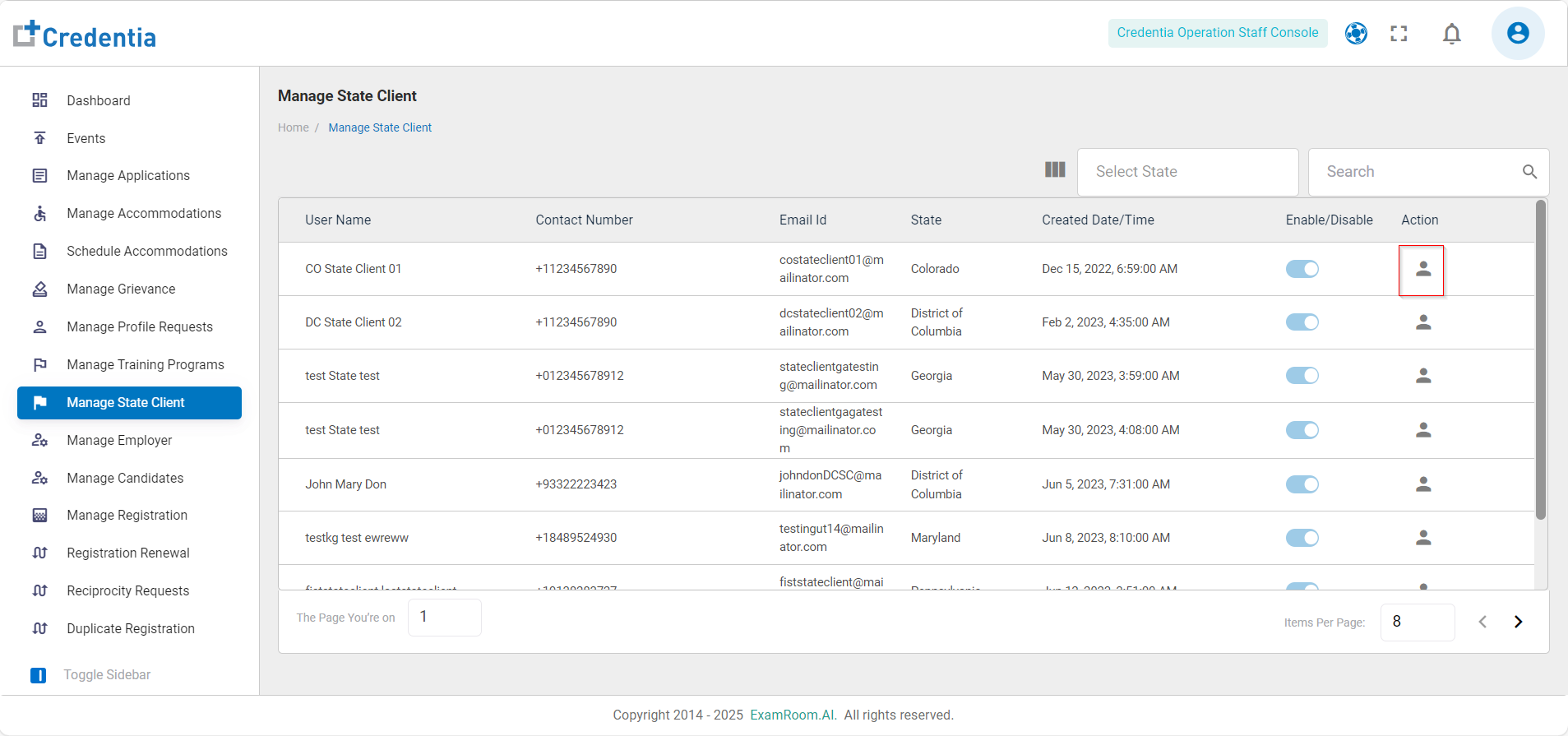
Task: Open the Select State dropdown
Action: coord(1187,172)
